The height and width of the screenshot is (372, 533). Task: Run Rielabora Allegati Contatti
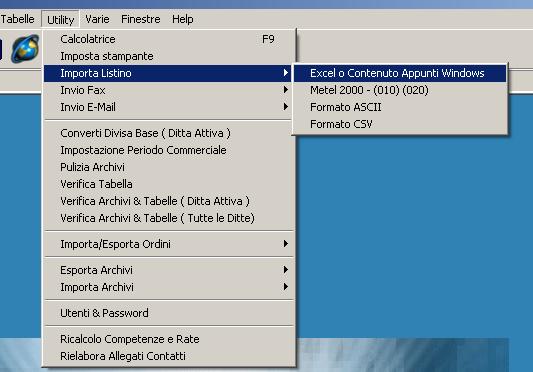tap(168, 356)
